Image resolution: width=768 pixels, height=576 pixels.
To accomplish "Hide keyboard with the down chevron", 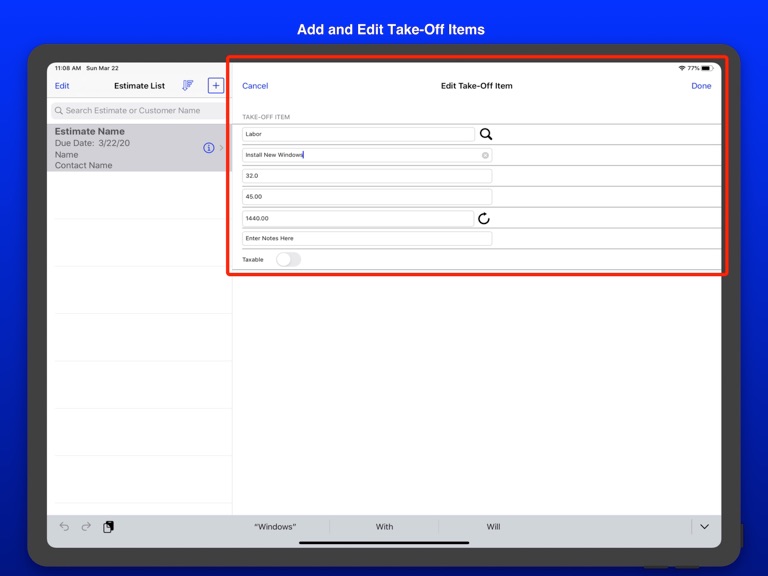I will click(x=704, y=527).
